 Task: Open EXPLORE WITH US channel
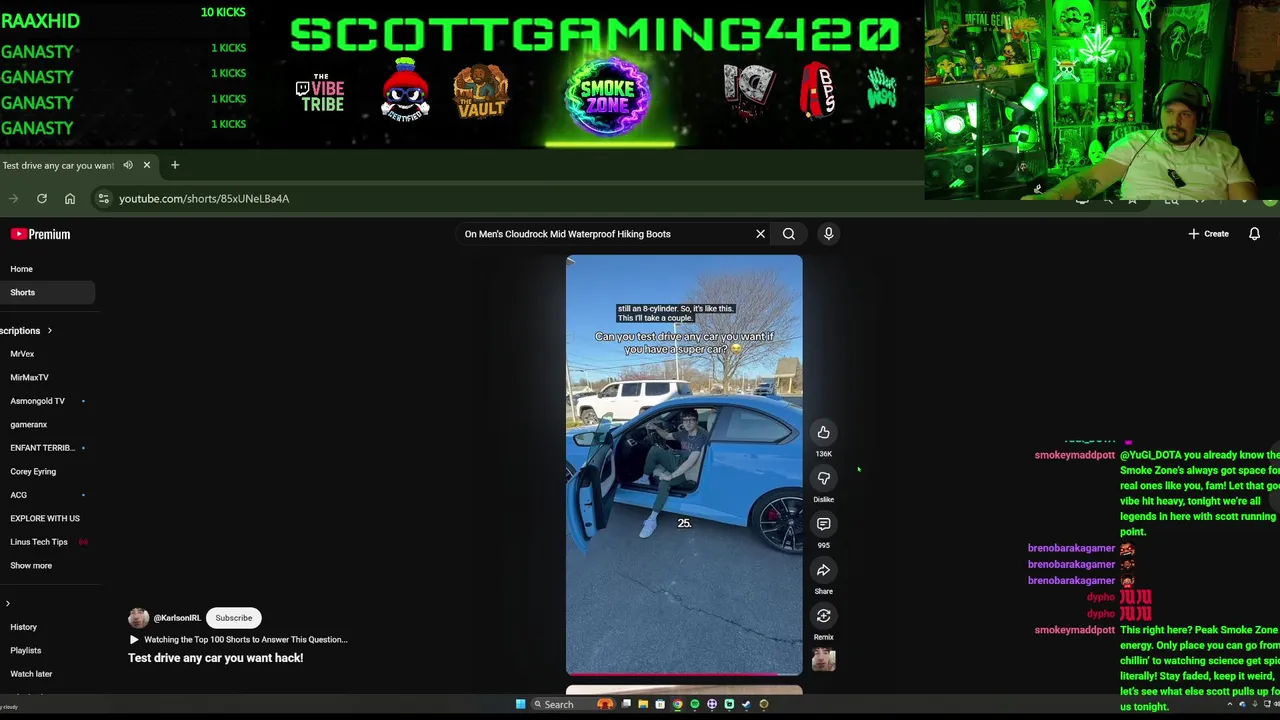tap(45, 519)
